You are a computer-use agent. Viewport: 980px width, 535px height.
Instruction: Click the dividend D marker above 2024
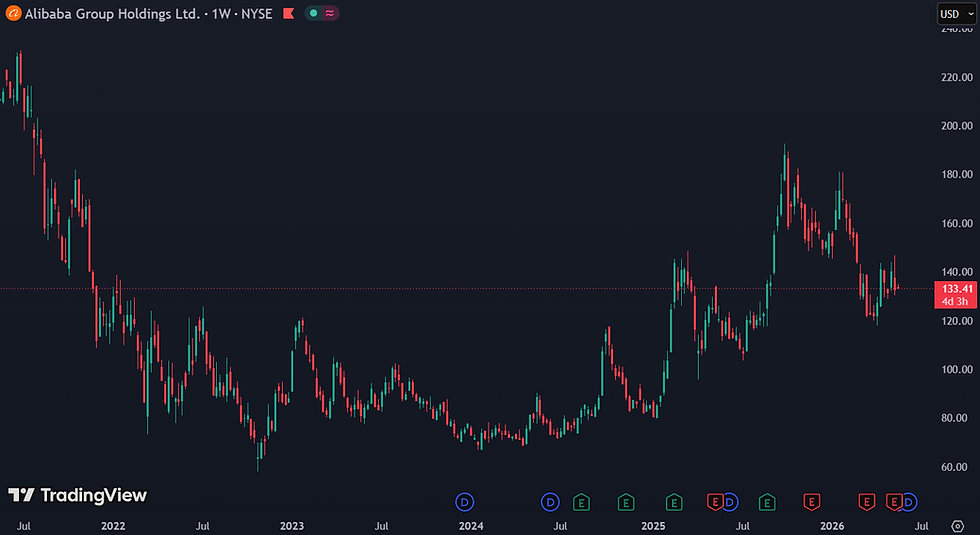464,502
